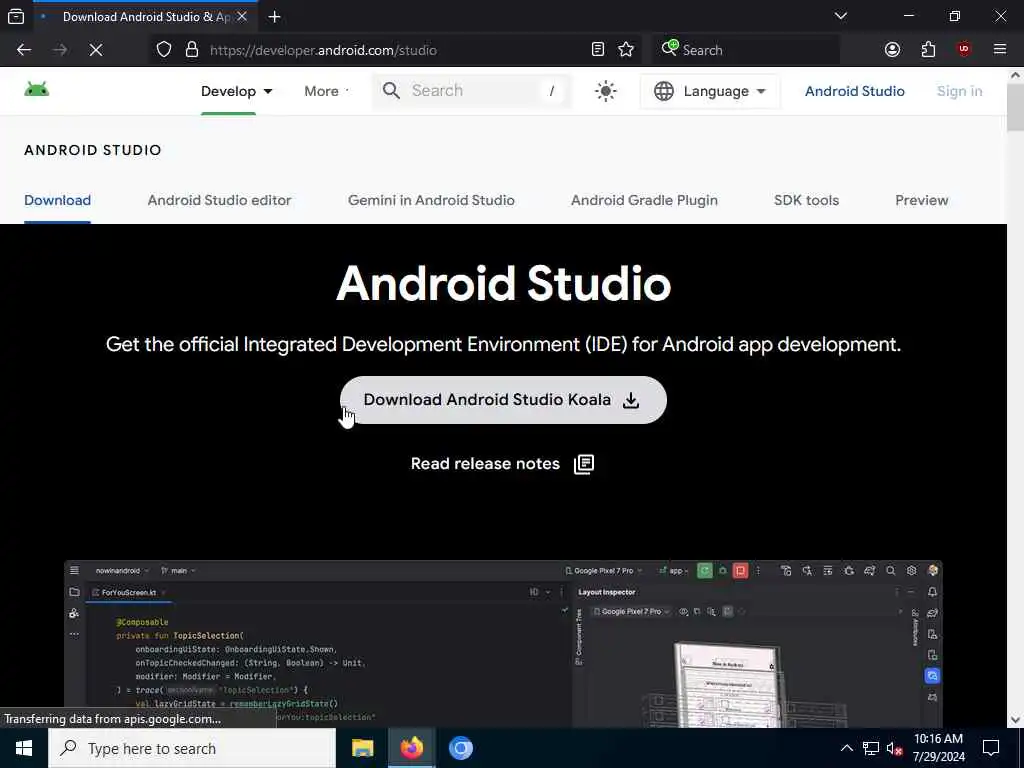Click the Read release notes link

pos(502,464)
